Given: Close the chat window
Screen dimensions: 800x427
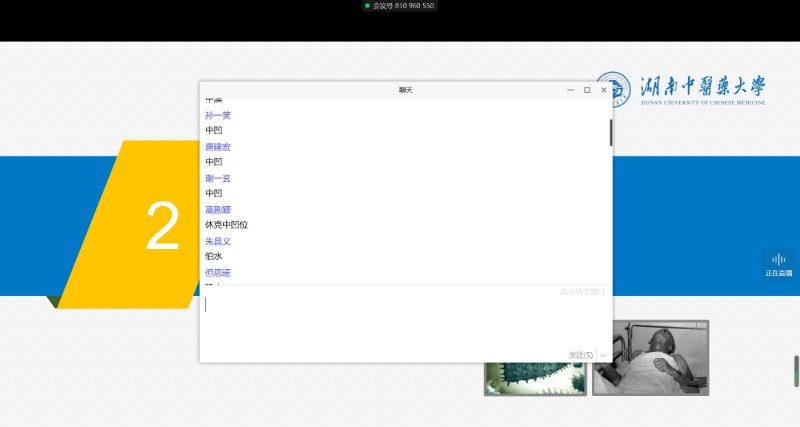Looking at the screenshot, I should click(x=603, y=90).
